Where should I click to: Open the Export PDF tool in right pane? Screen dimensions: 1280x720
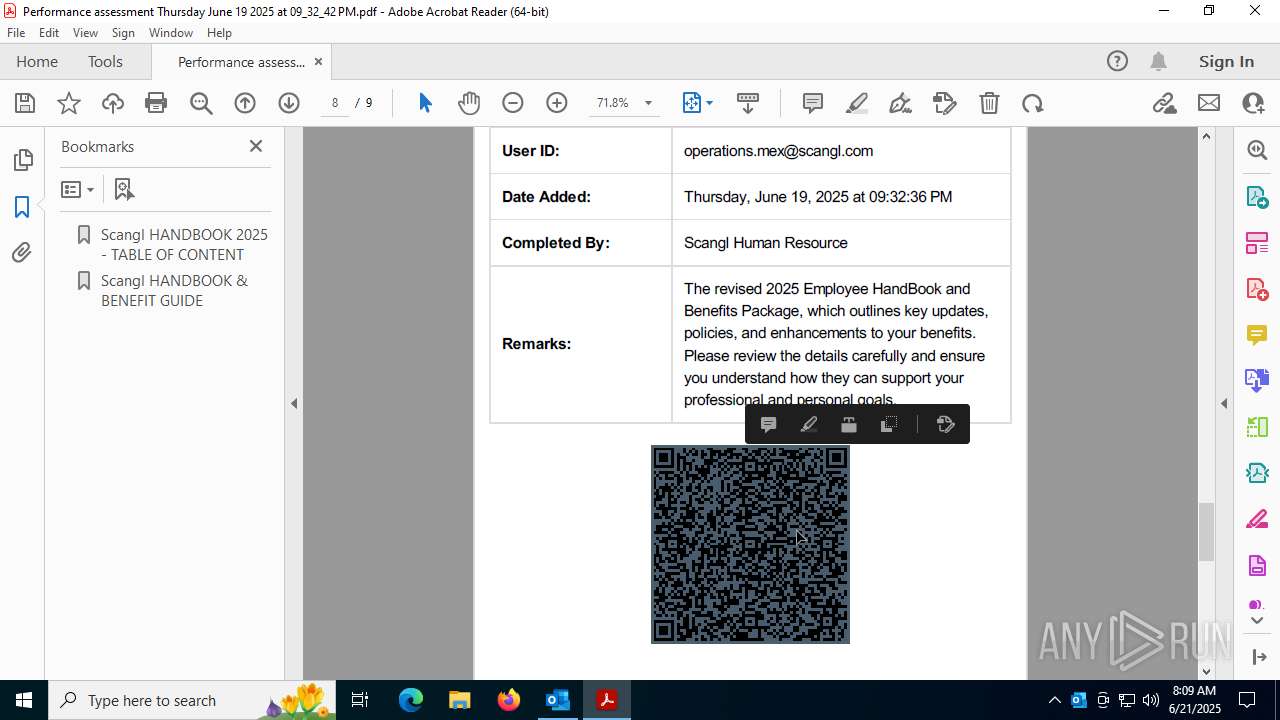pyautogui.click(x=1257, y=196)
